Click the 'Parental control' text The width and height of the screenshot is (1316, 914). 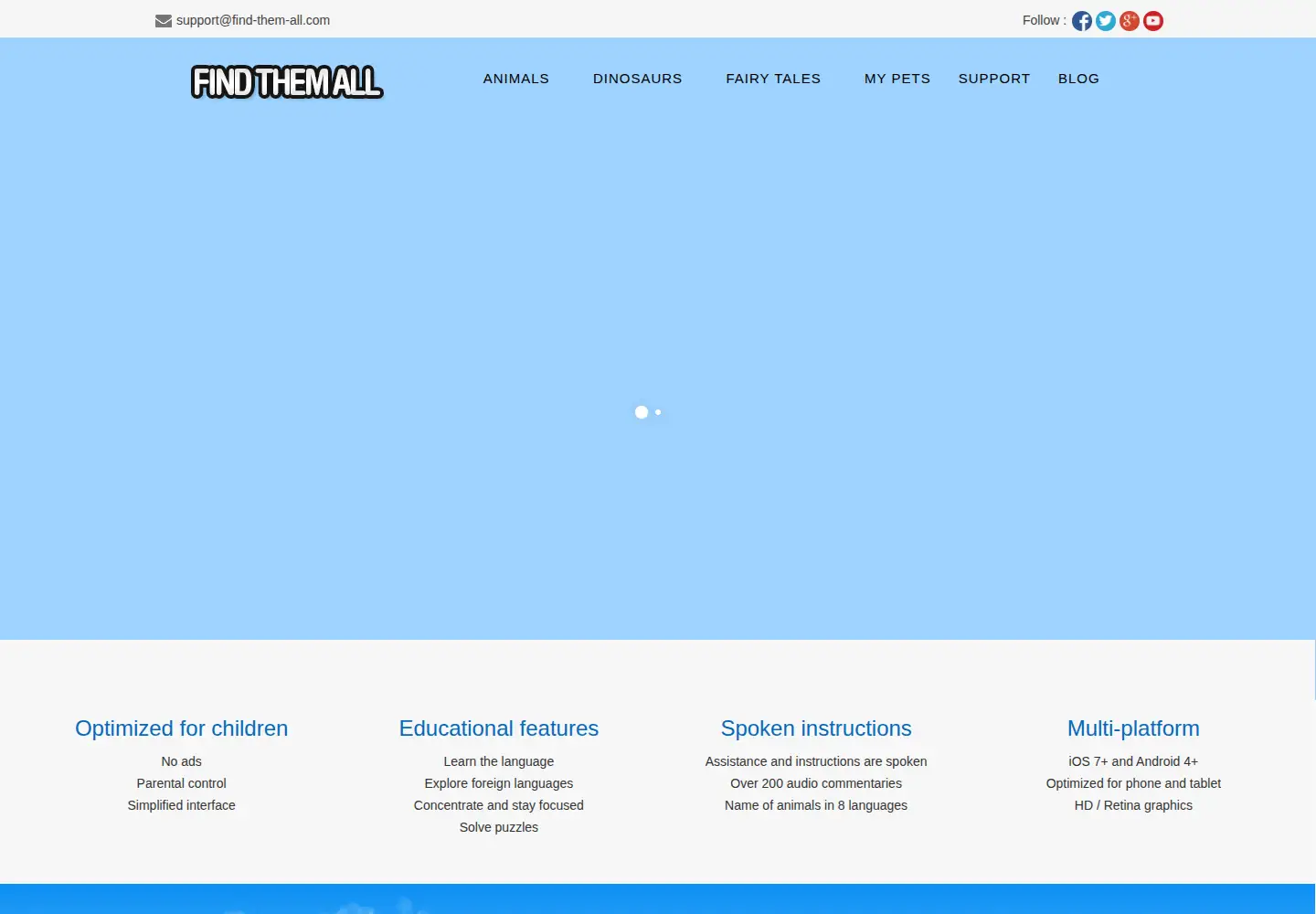[182, 783]
